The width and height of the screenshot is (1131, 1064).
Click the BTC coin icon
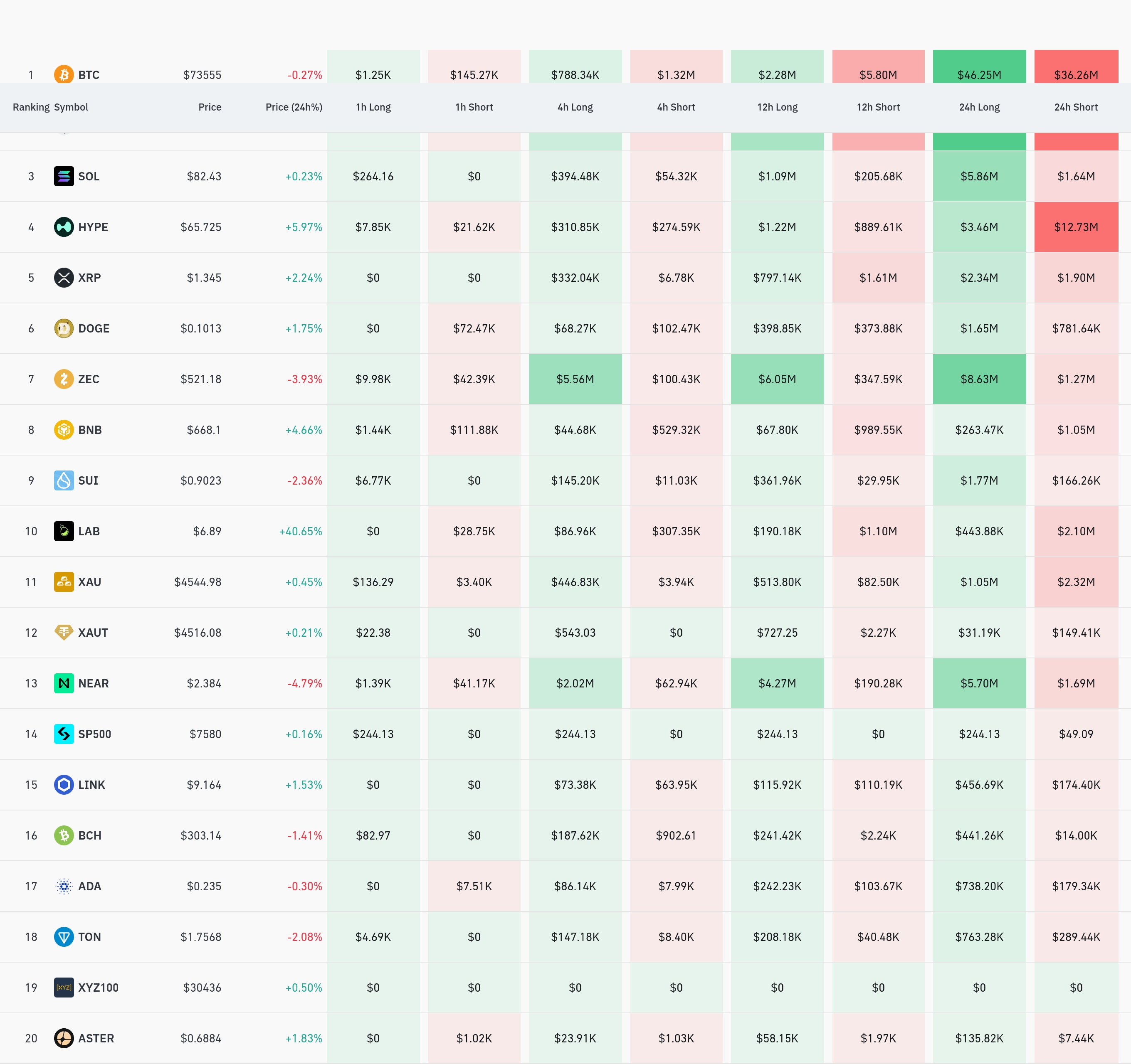pos(64,74)
